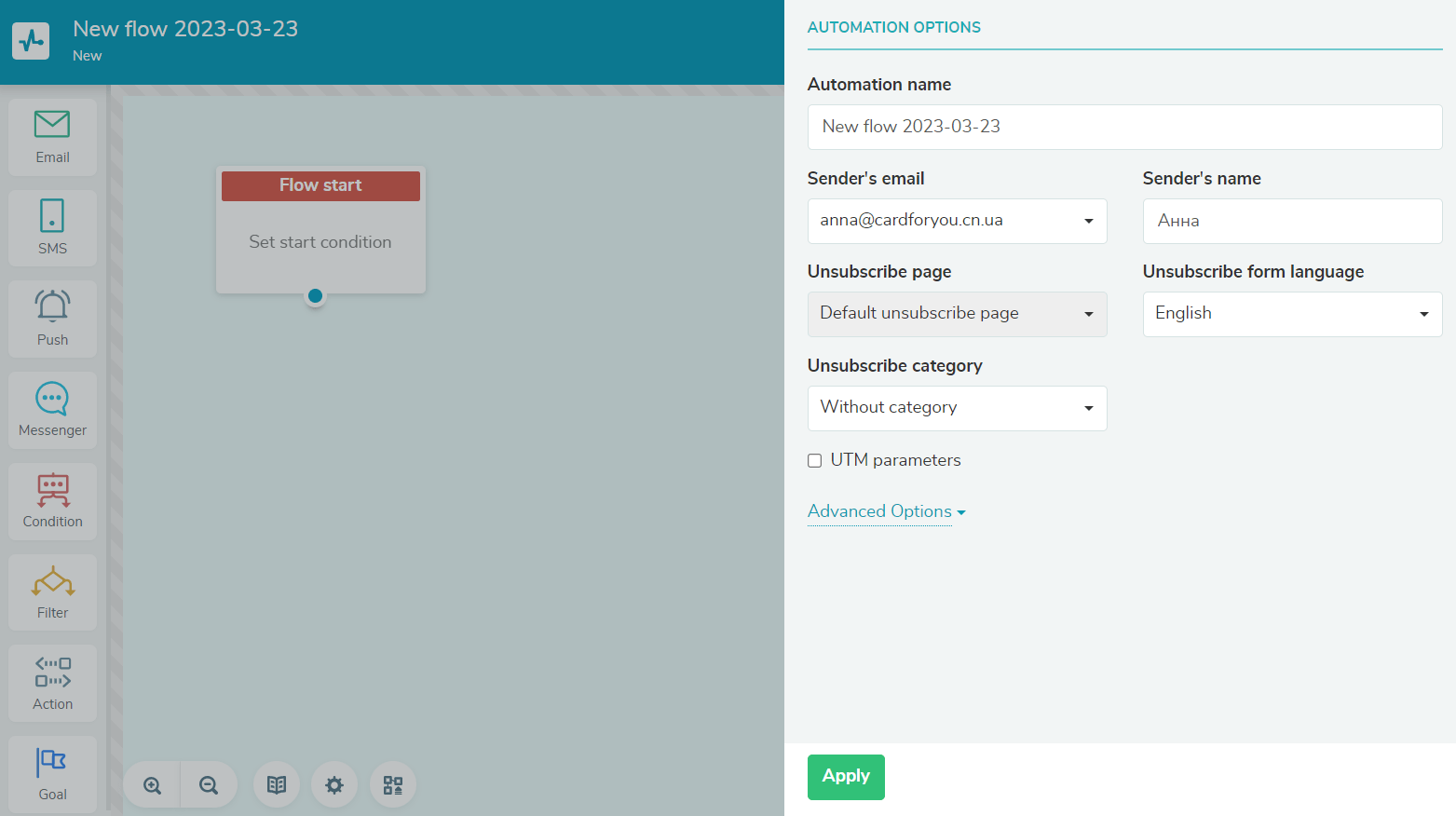The image size is (1456, 816).
Task: Click the green Apply button
Action: coord(846,777)
